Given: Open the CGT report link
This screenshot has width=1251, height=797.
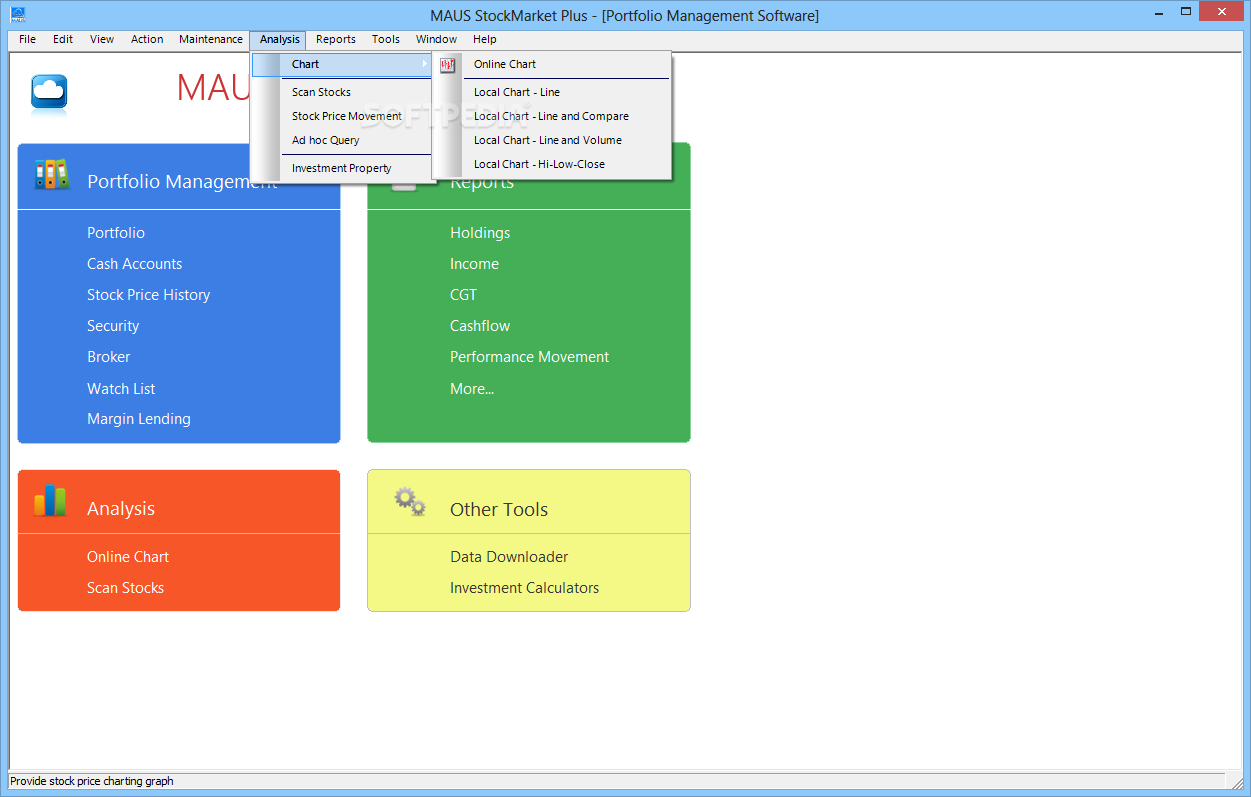Looking at the screenshot, I should (464, 295).
